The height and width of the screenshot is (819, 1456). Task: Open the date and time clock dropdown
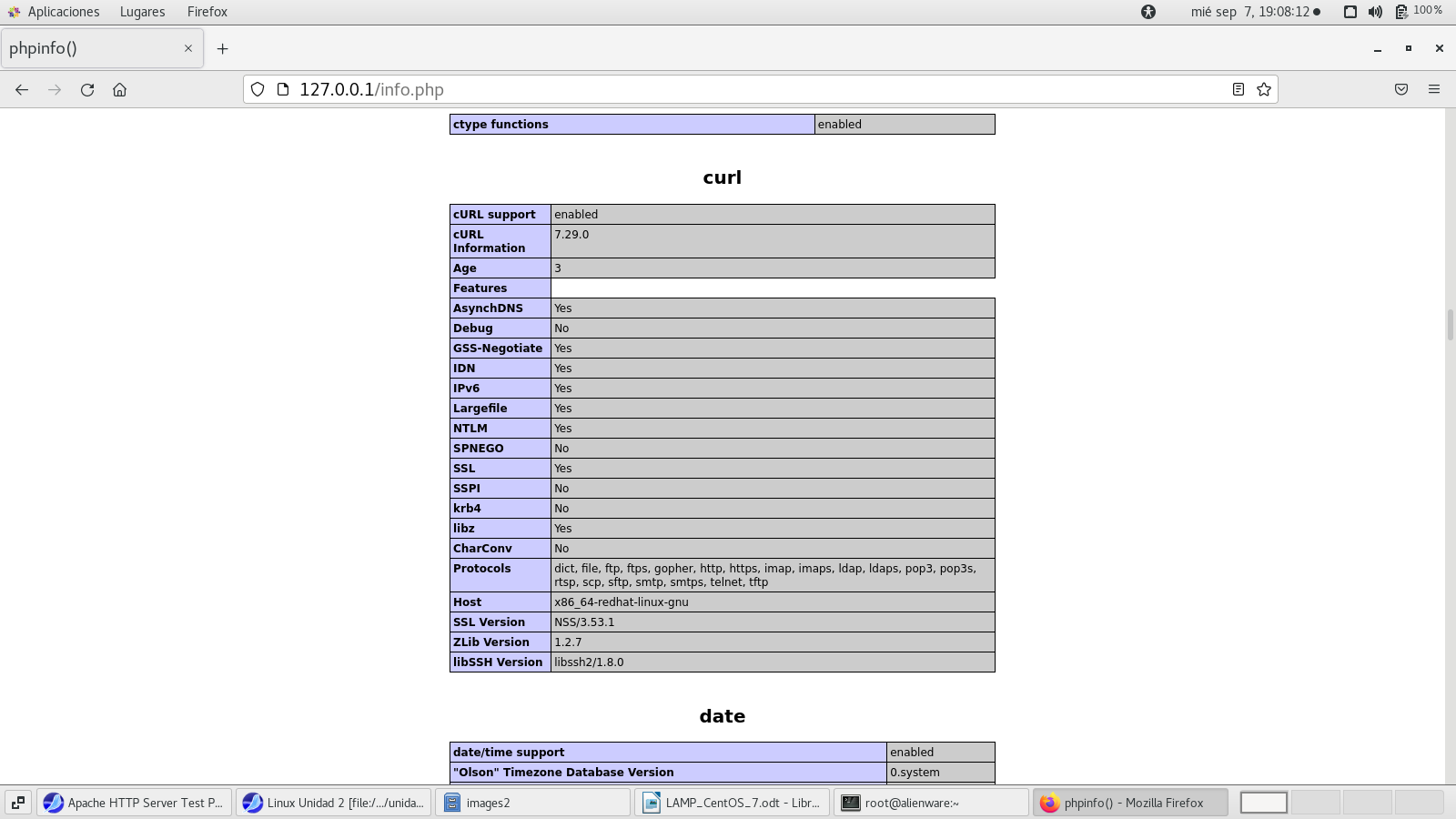click(x=1255, y=12)
